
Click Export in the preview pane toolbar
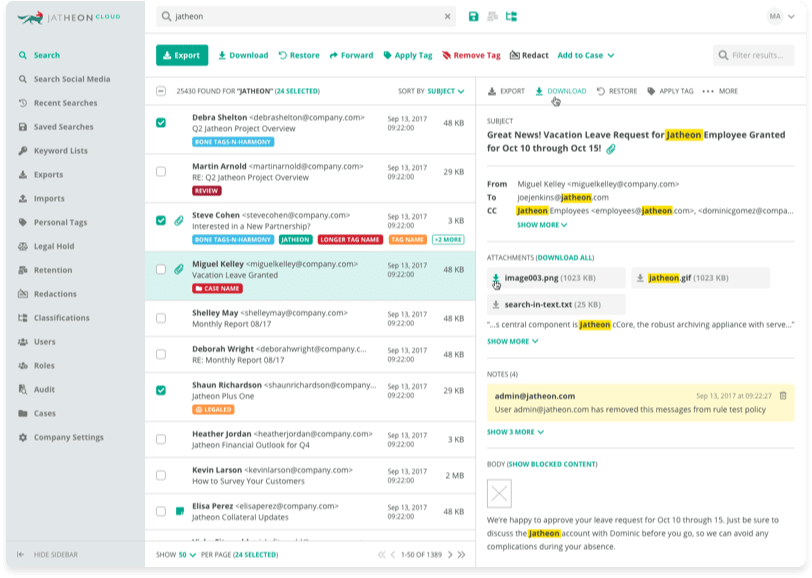(x=506, y=91)
